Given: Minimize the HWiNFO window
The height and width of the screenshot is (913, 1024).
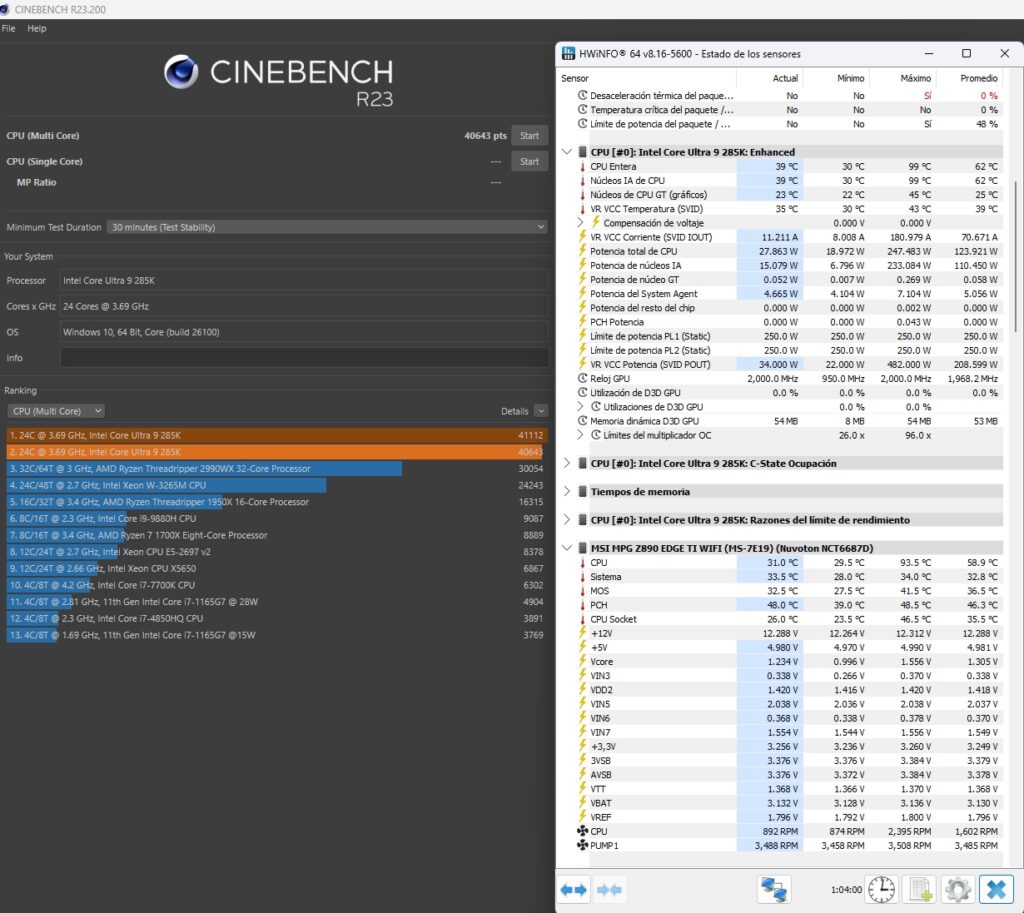Looking at the screenshot, I should pos(929,54).
